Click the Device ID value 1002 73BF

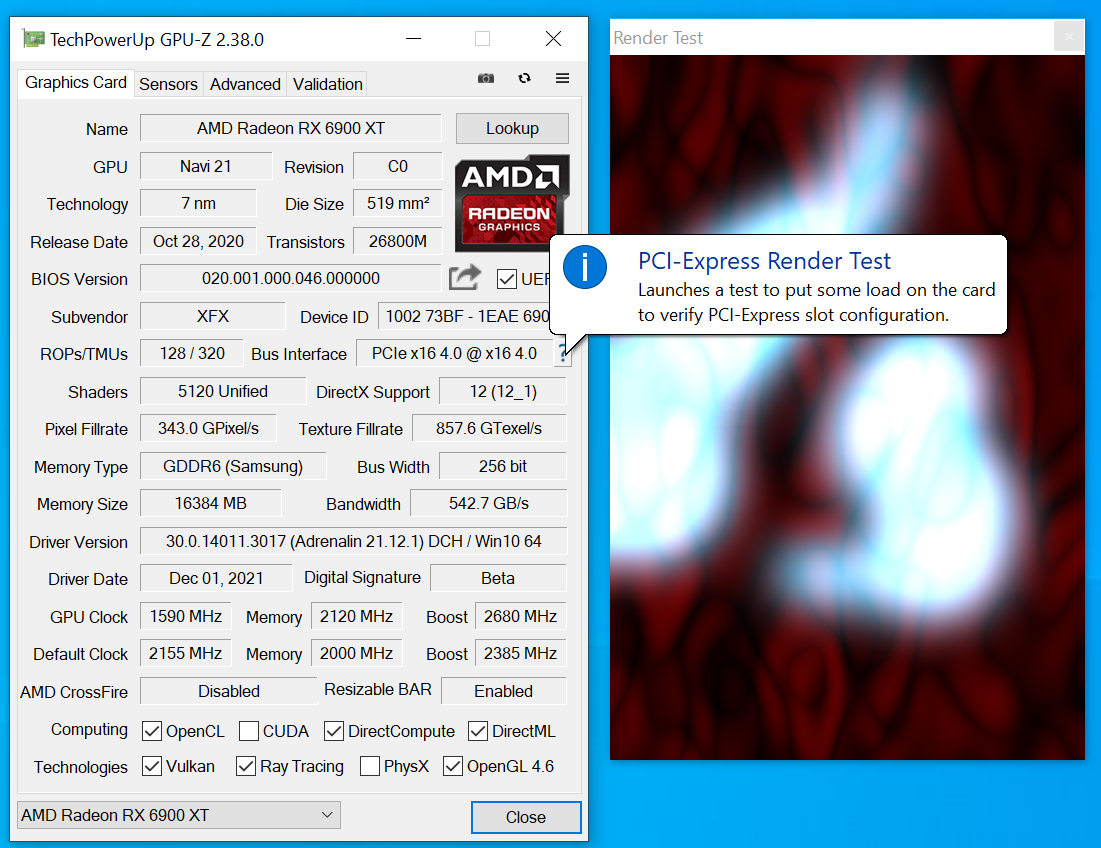(464, 317)
